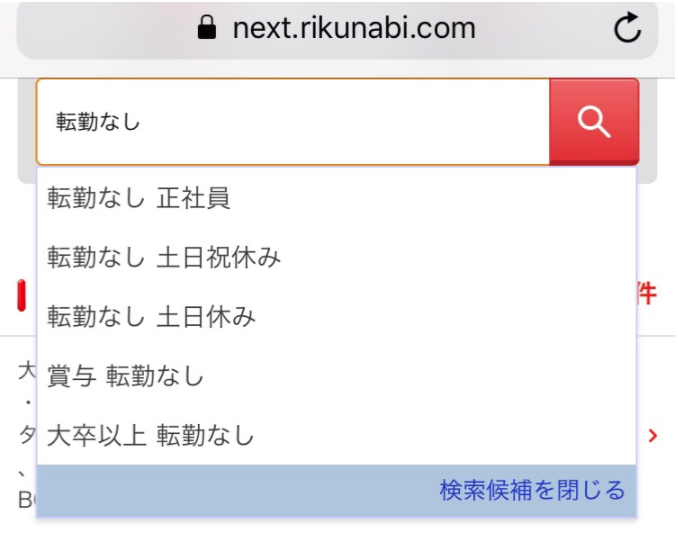Pick the 大卒以上 転勤なし suggestion
The height and width of the screenshot is (543, 678).
coord(336,435)
